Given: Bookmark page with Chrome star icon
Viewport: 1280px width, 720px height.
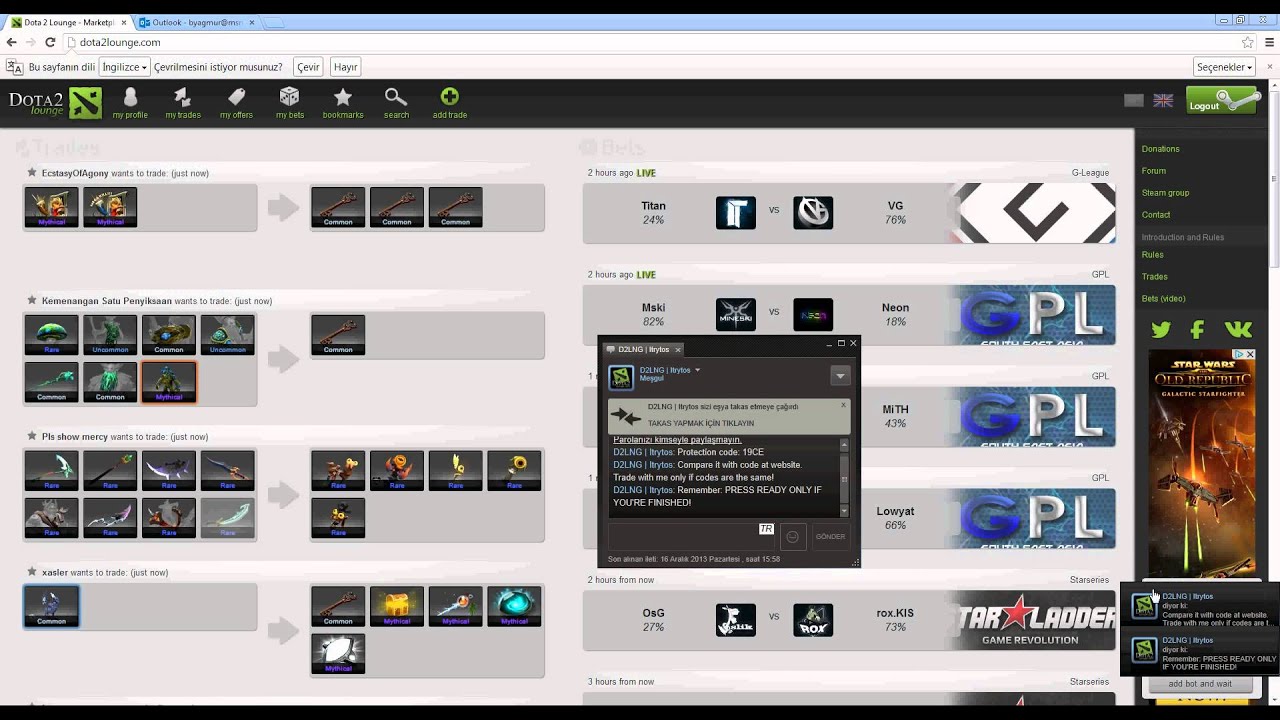Looking at the screenshot, I should 1247,42.
